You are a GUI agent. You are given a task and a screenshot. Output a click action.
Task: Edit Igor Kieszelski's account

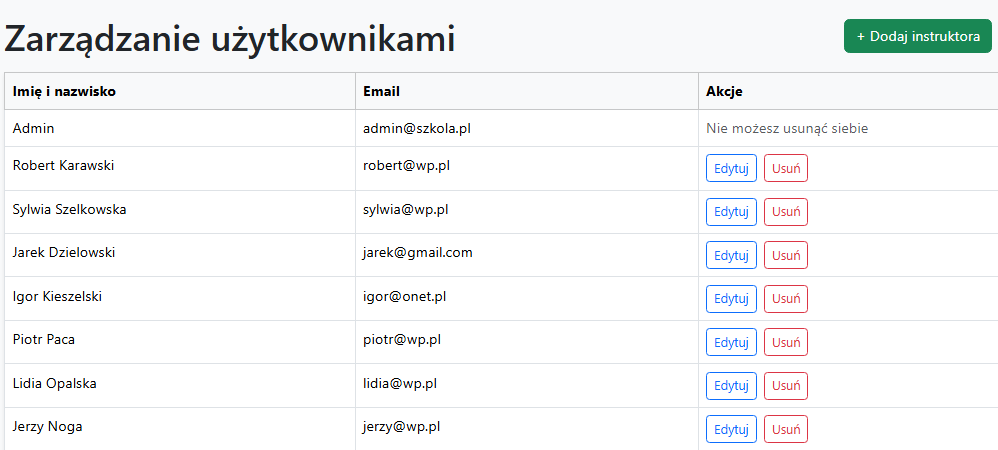[731, 299]
